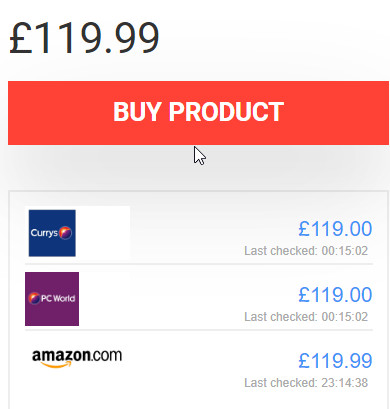Open the purple PC World logo
The image size is (390, 409).
pyautogui.click(x=52, y=299)
